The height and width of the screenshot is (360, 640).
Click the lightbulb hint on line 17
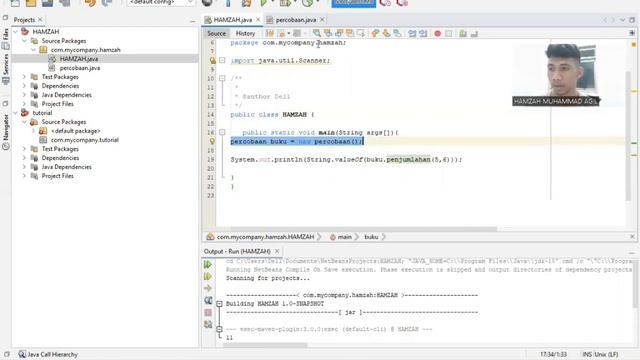click(x=212, y=141)
